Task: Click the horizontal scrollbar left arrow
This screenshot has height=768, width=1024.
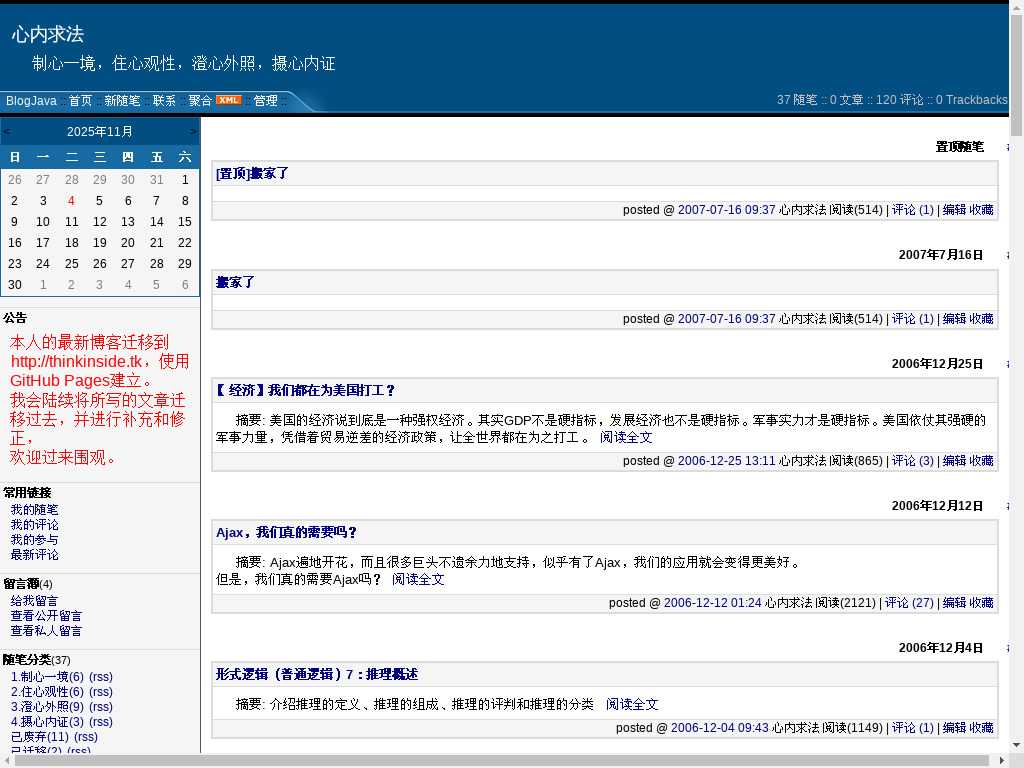Action: [8, 760]
